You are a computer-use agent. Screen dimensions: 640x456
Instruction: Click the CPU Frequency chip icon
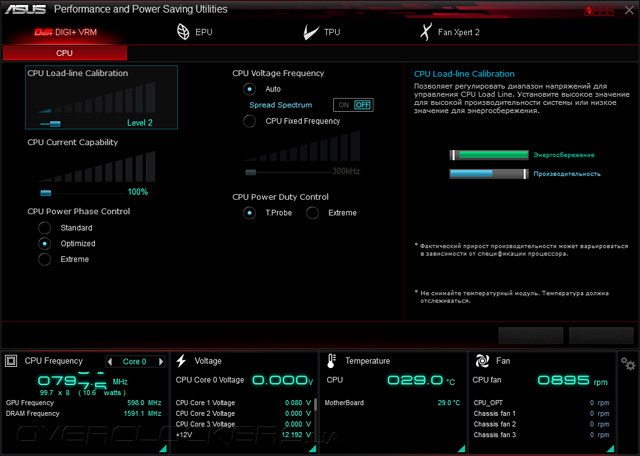pos(11,361)
